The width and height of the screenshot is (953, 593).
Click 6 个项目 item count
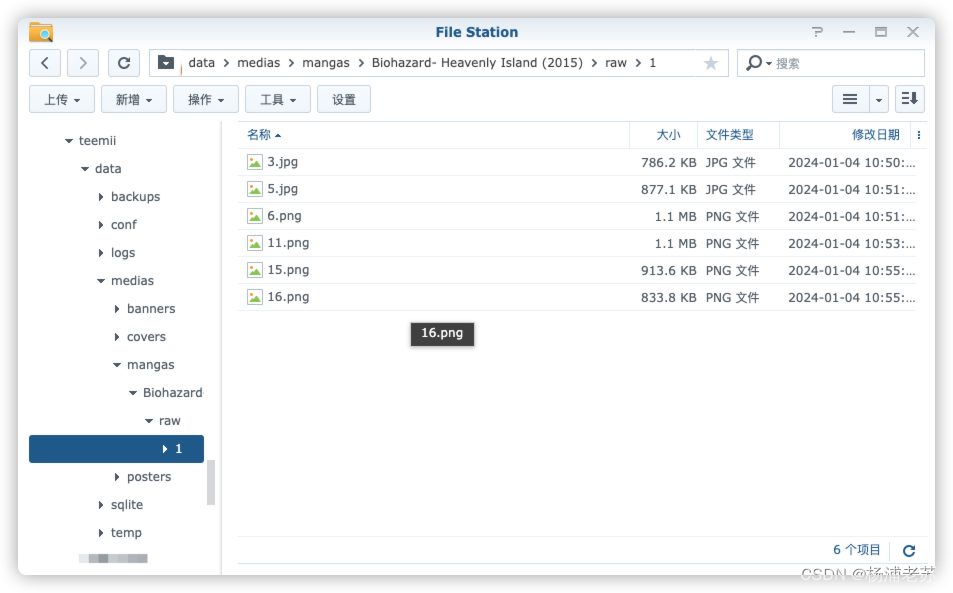856,550
